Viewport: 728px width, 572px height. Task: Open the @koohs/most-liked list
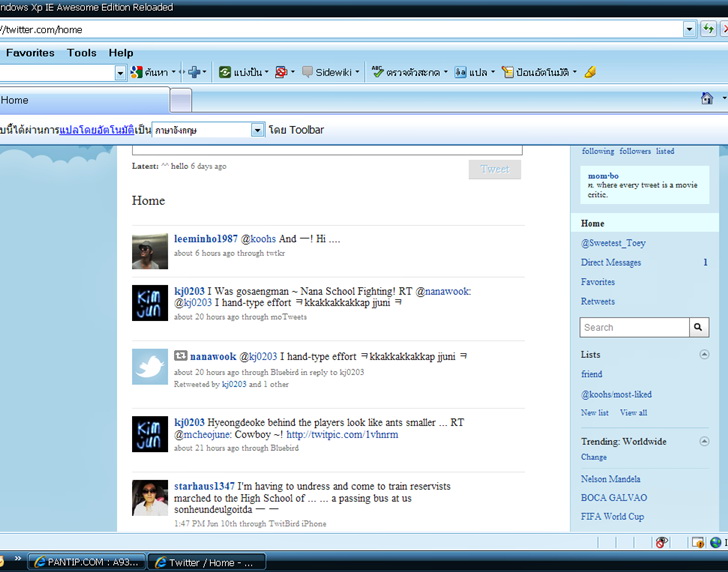(x=616, y=394)
